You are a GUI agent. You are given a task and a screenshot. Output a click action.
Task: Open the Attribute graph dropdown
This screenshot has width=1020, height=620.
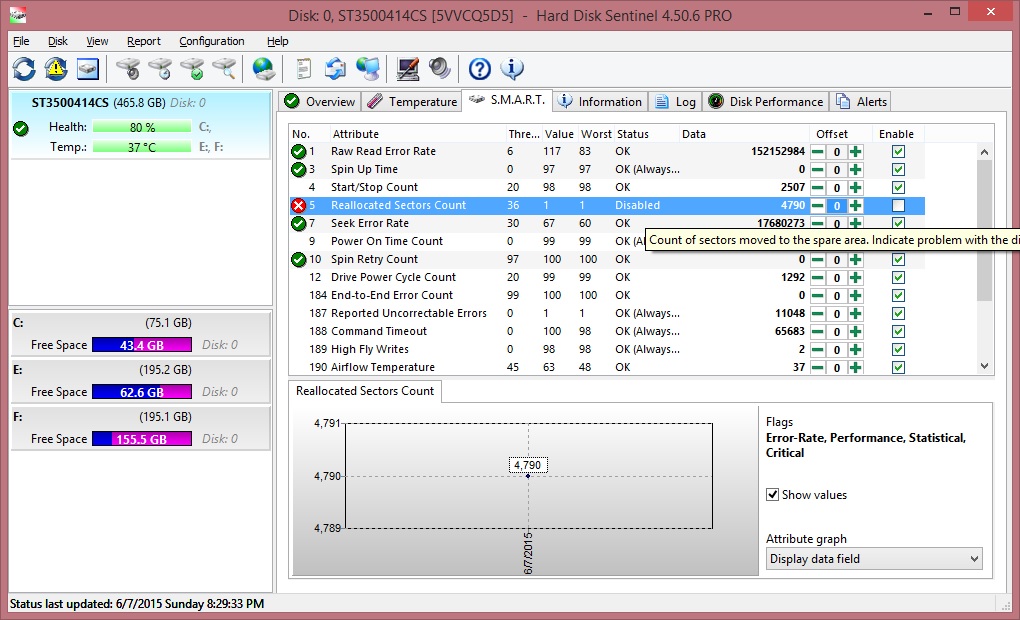click(x=874, y=559)
